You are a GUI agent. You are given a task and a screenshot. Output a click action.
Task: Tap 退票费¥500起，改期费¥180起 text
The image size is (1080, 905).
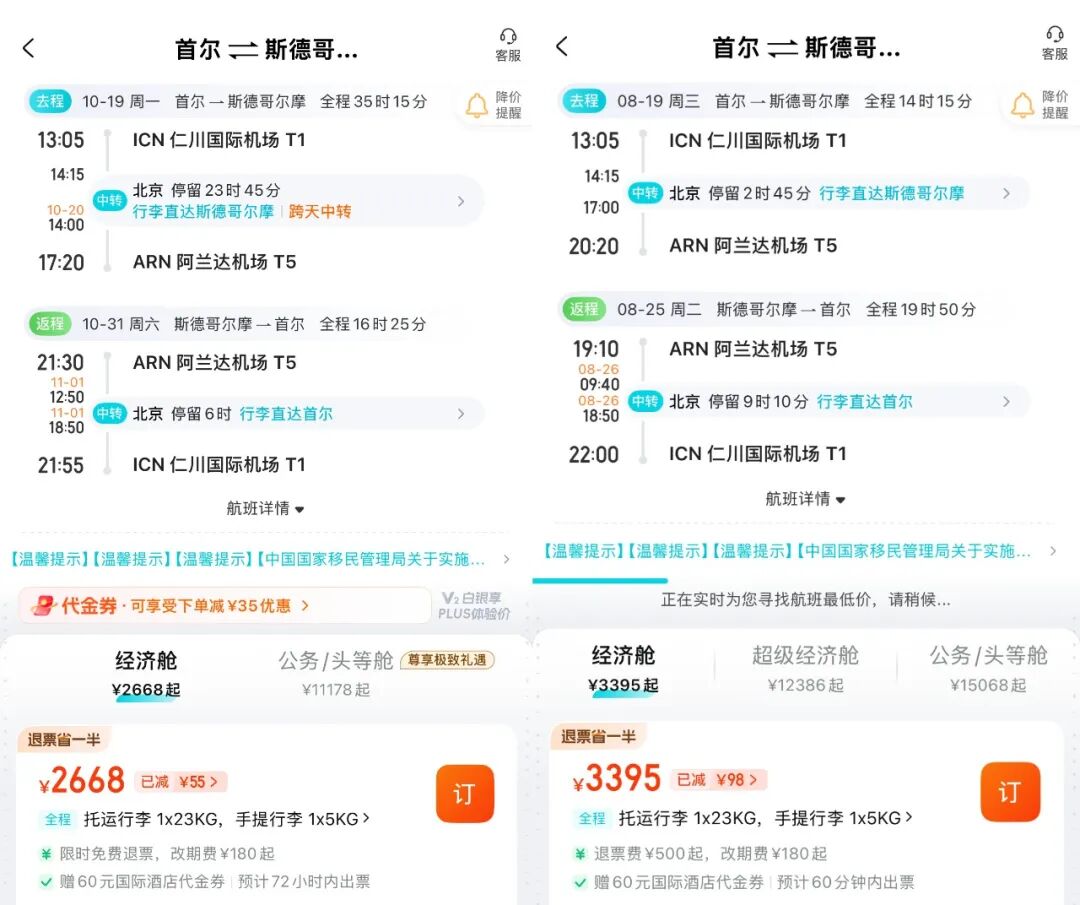710,854
